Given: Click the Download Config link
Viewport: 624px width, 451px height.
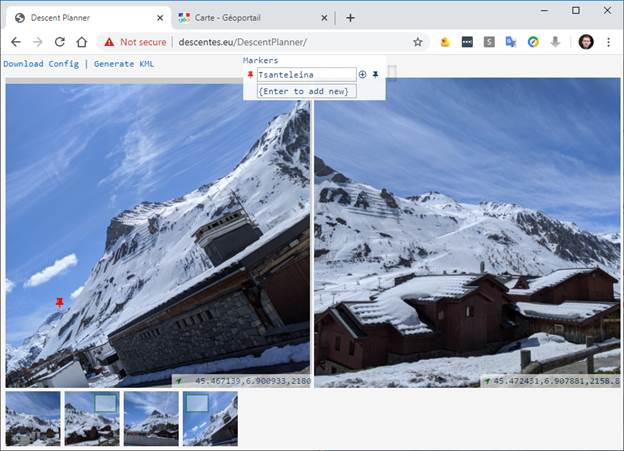Looking at the screenshot, I should point(41,64).
